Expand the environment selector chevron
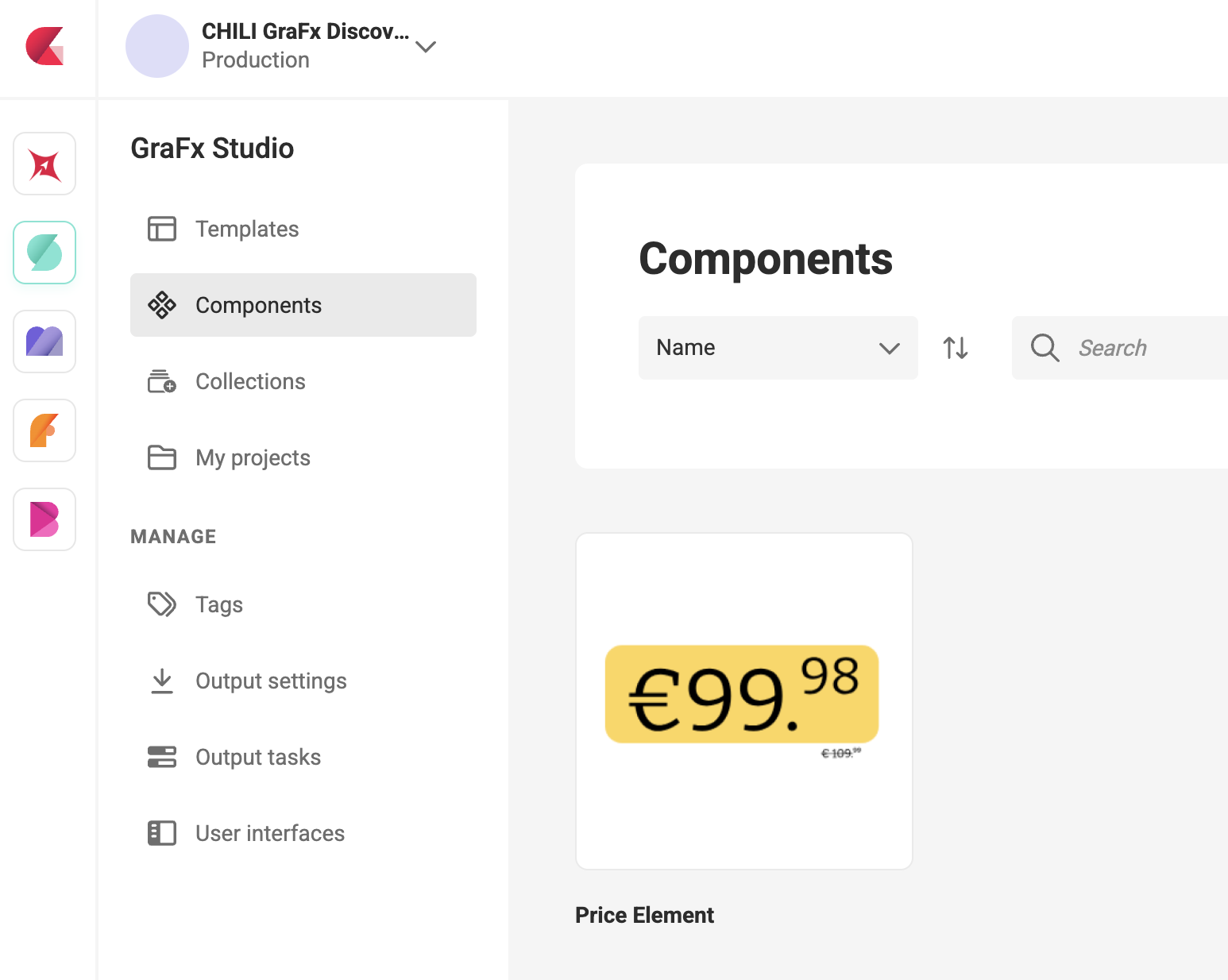1228x980 pixels. click(426, 48)
